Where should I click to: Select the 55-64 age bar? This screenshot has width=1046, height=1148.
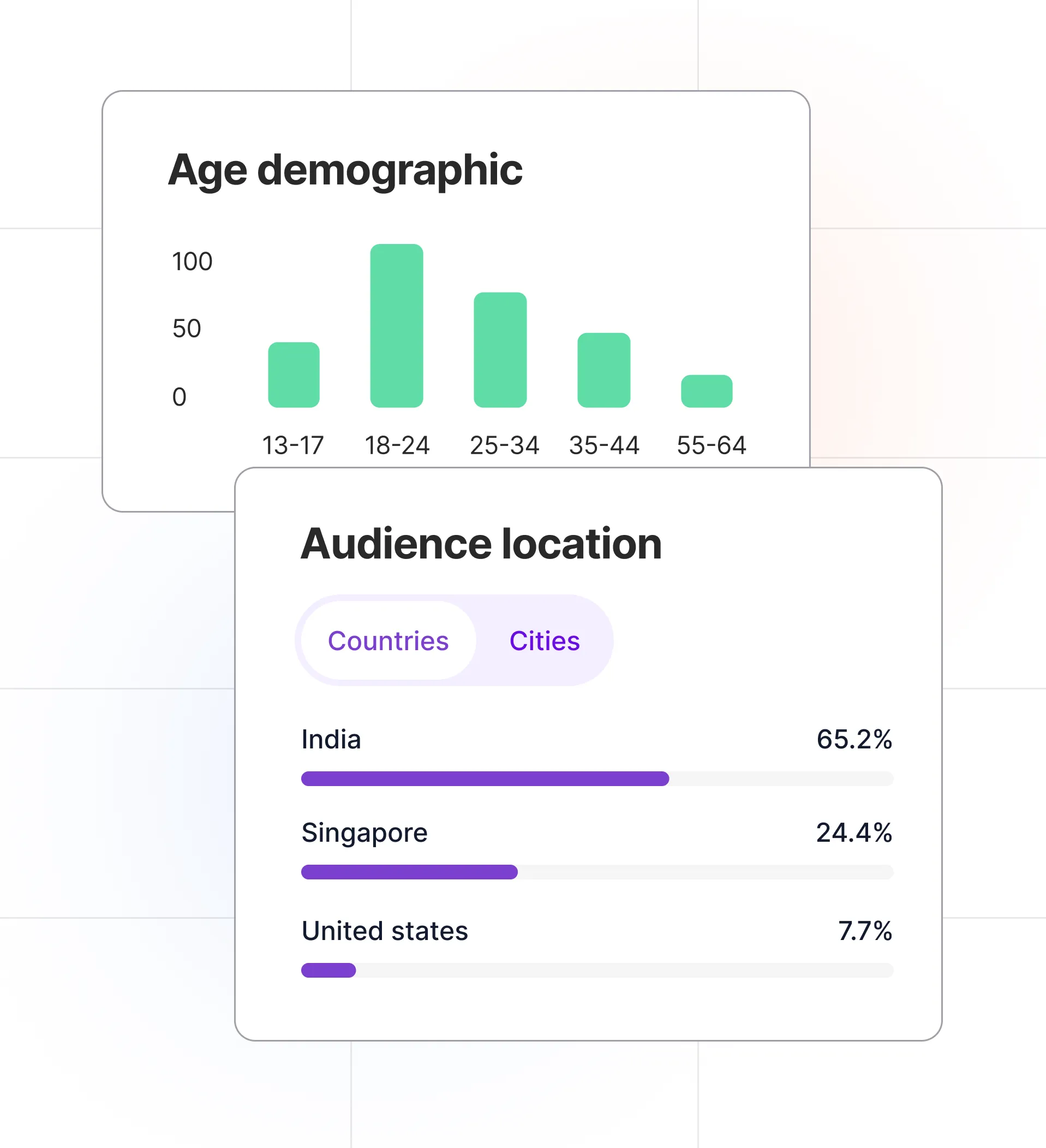[x=707, y=391]
